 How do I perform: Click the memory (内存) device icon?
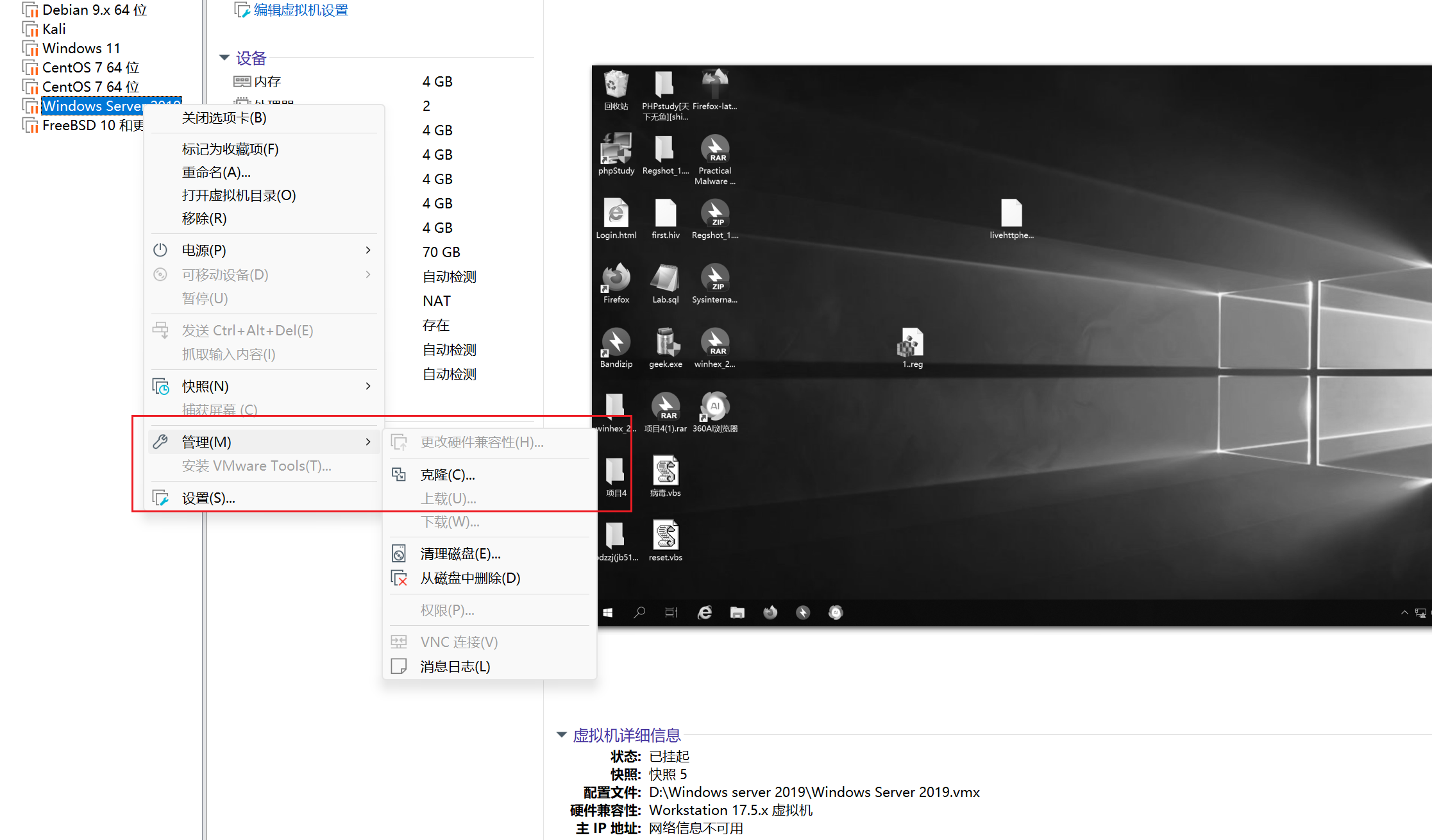tap(242, 81)
